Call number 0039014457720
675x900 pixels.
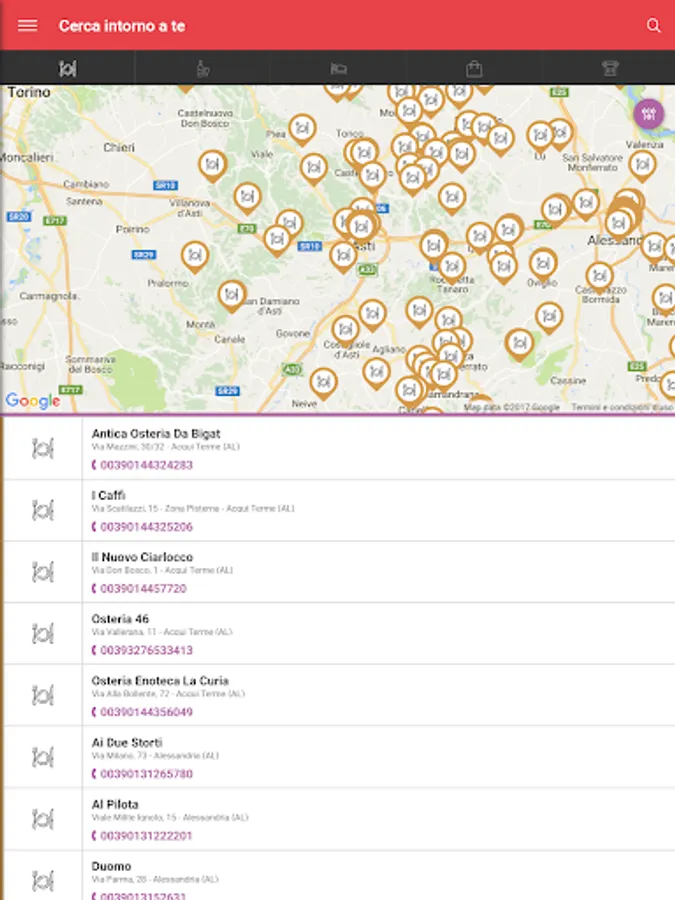coord(139,588)
